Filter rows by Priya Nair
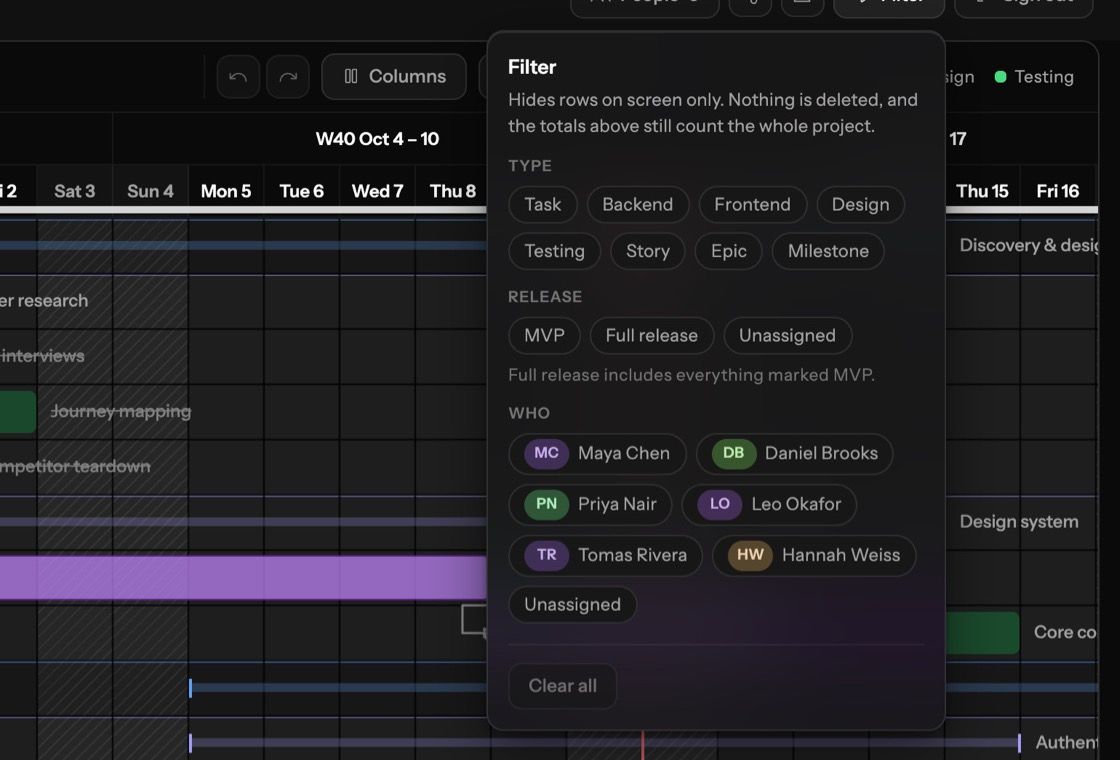 tap(590, 504)
